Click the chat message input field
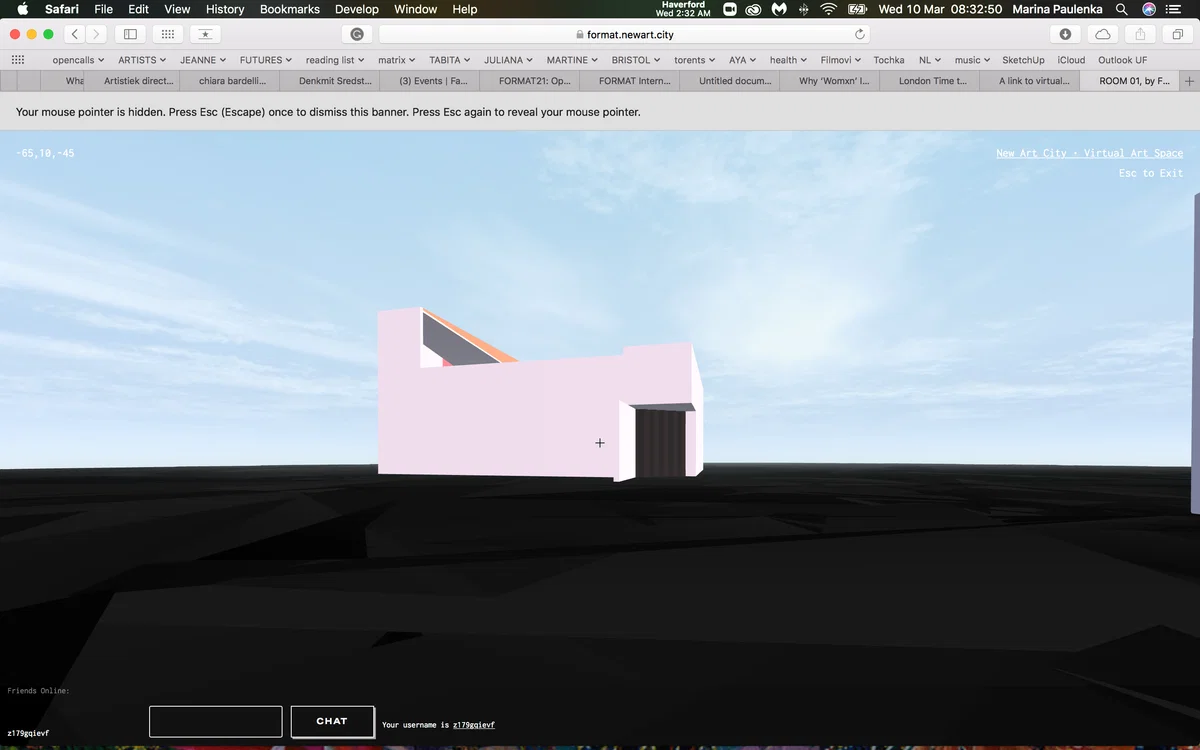 [x=215, y=721]
